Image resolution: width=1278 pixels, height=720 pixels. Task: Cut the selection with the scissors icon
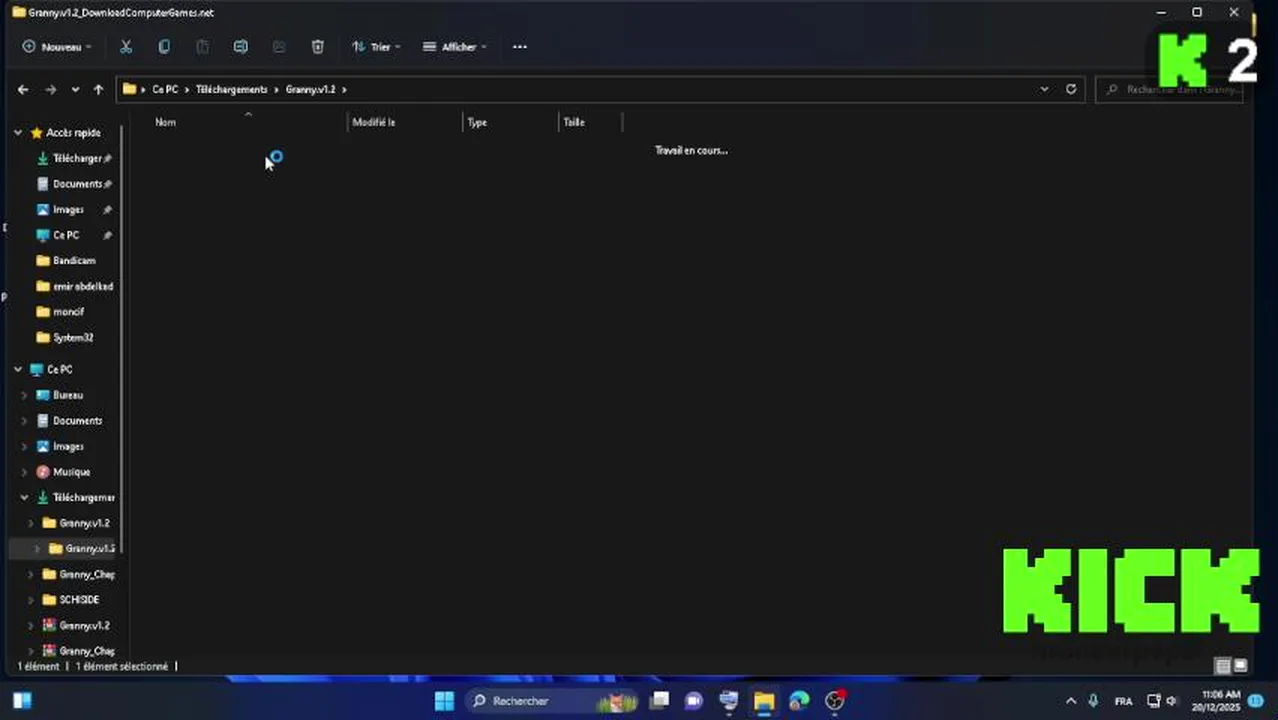126,47
